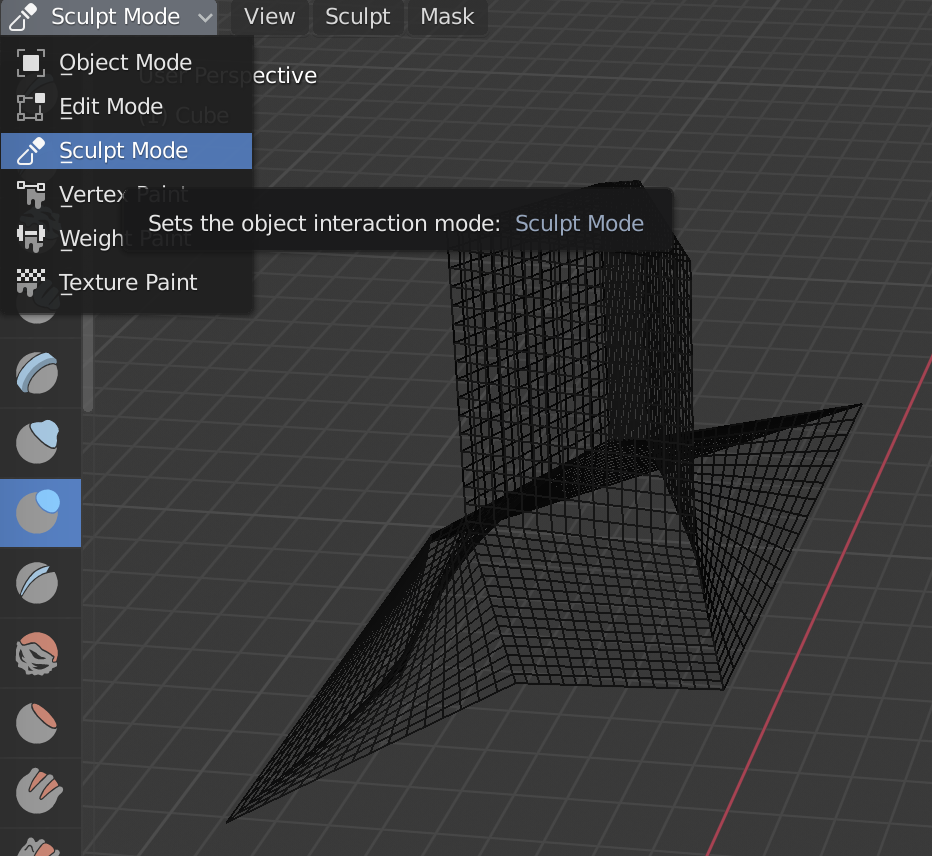Select the Layer sculpt brush tool
The height and width of the screenshot is (856, 932).
tap(37, 373)
